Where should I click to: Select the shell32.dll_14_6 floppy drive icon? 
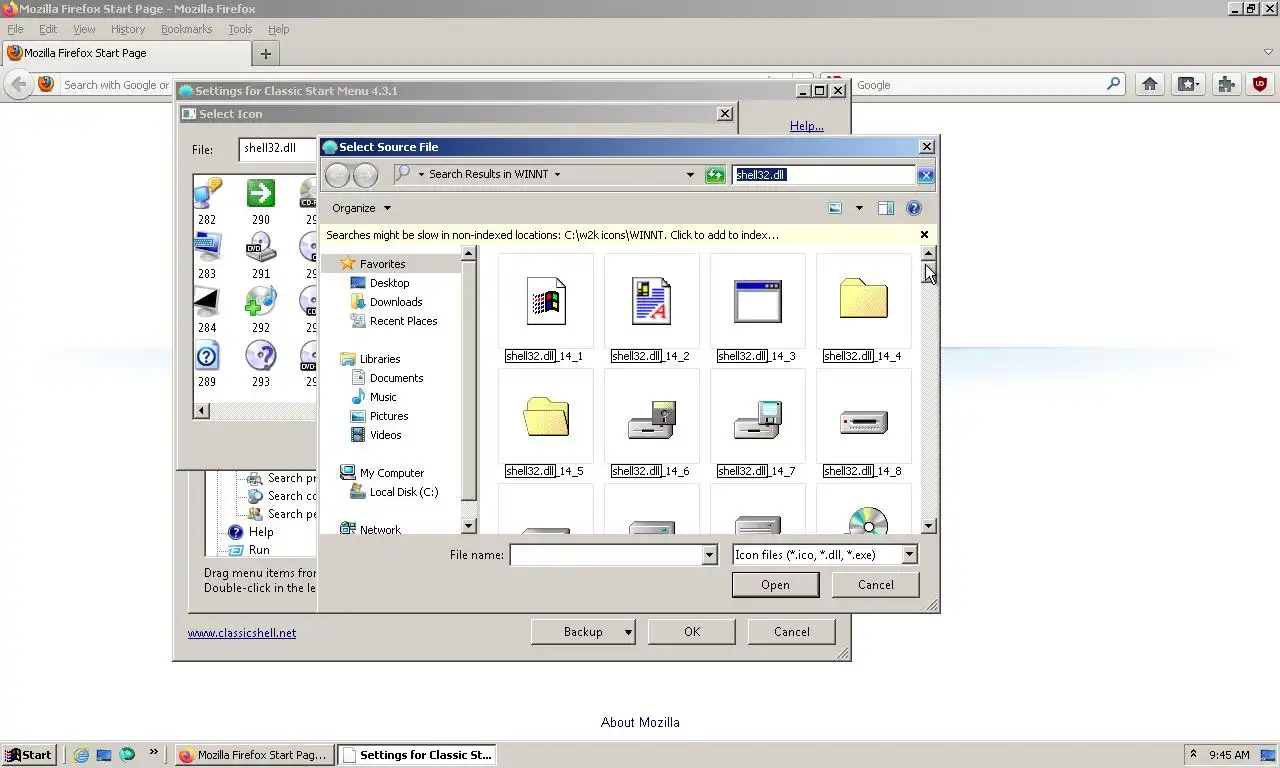[651, 424]
